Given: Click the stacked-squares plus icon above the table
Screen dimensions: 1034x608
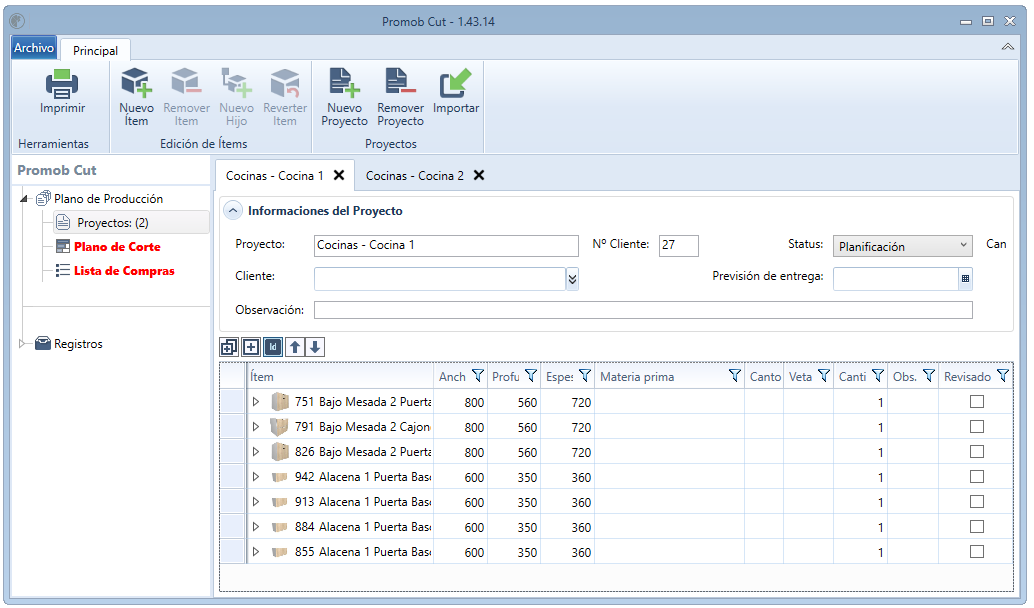Looking at the screenshot, I should point(229,347).
